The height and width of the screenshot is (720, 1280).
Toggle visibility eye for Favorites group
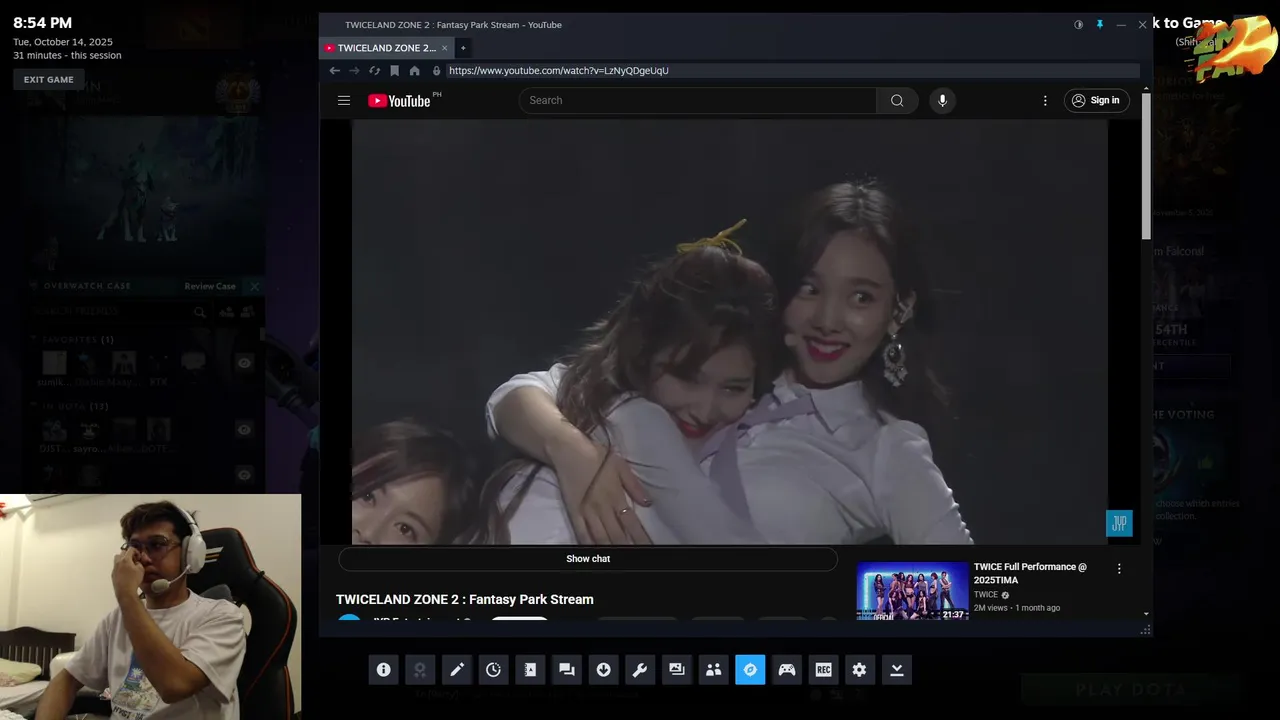(244, 363)
